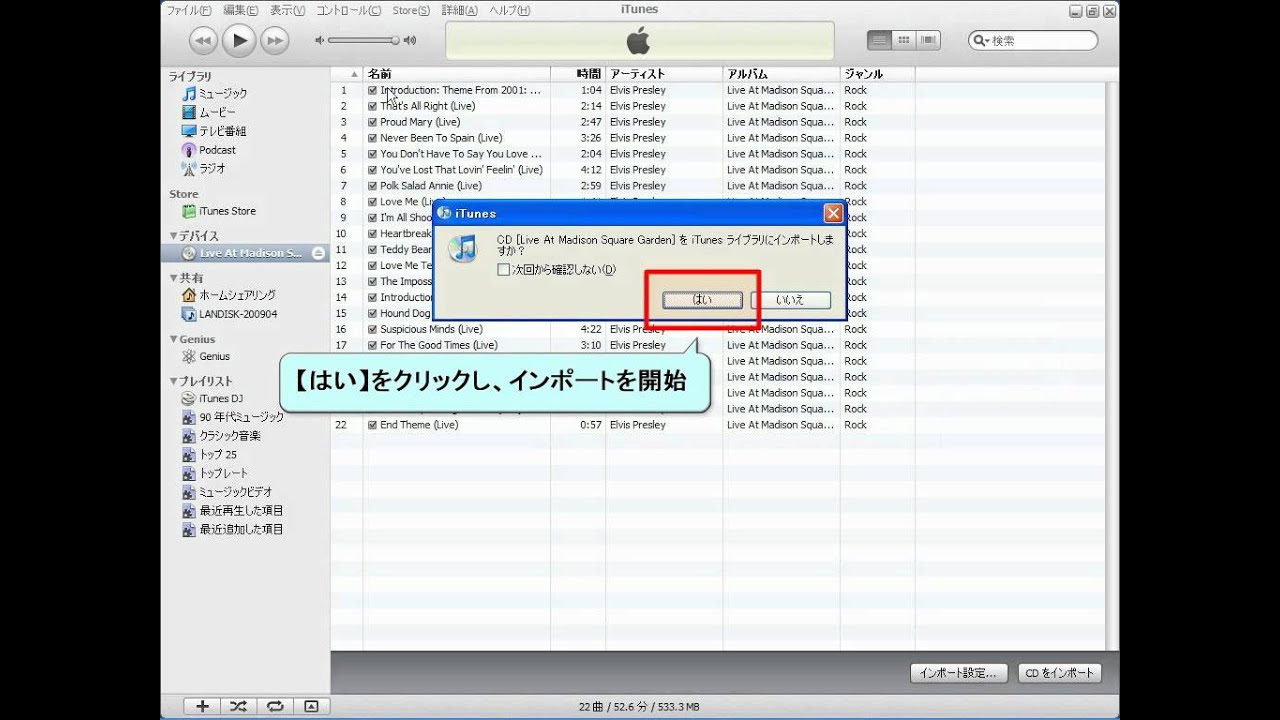Open トップレート playlist
This screenshot has width=1280, height=720.
click(215, 473)
